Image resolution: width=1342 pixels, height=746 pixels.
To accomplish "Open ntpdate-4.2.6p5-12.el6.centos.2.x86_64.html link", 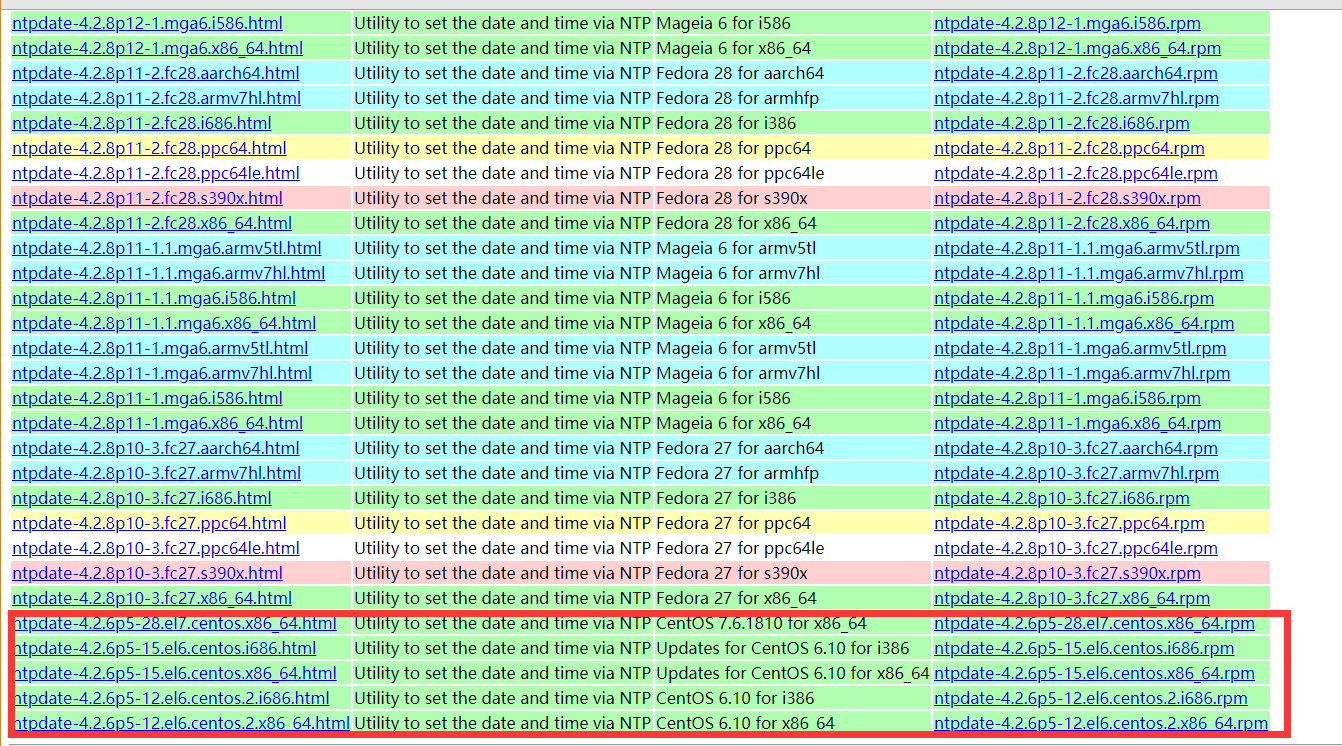I will tap(182, 723).
